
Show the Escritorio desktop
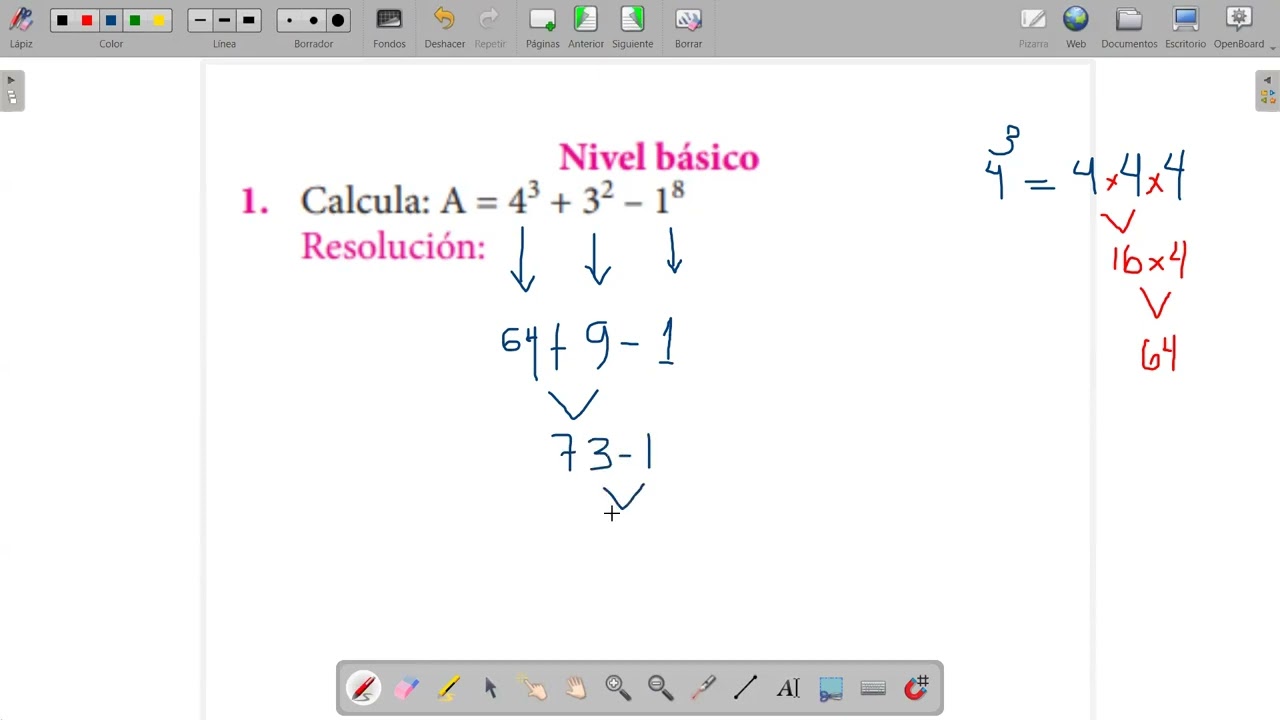1185,27
